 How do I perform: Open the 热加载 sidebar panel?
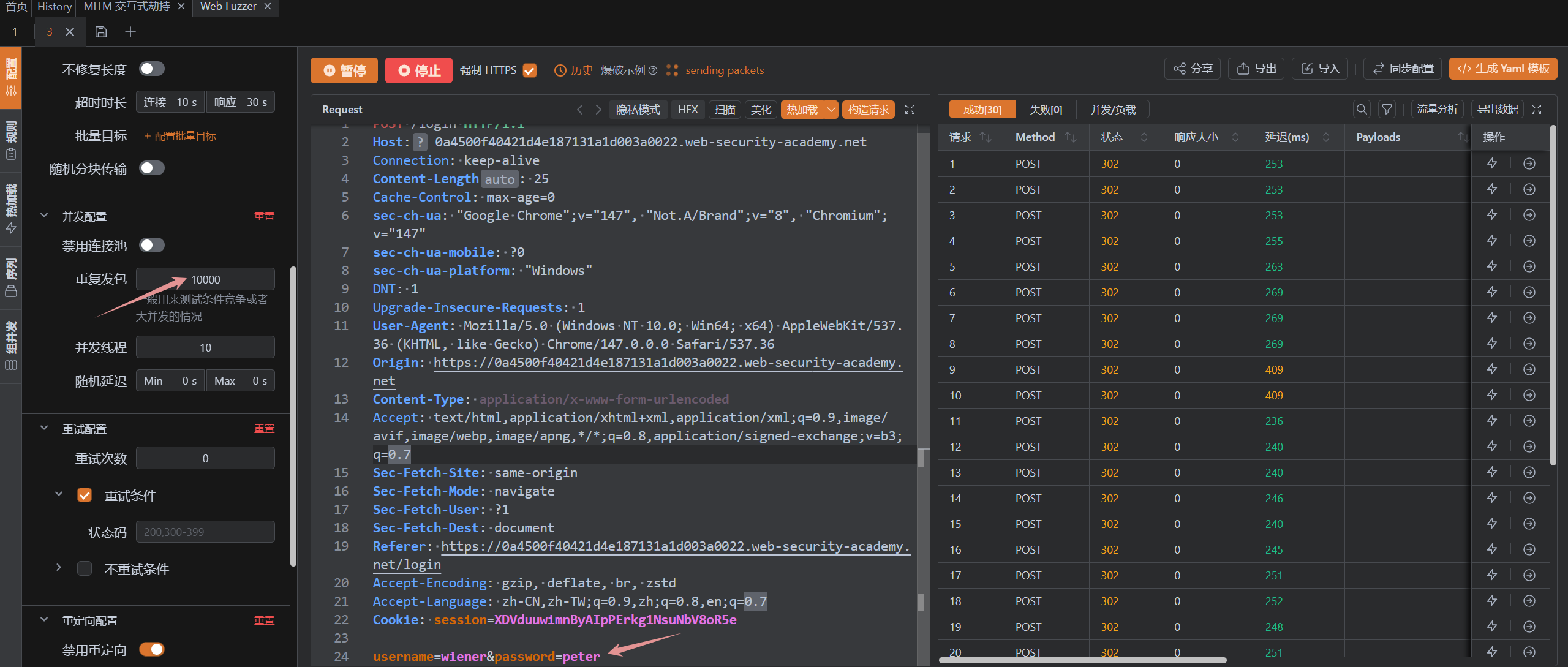[11, 208]
